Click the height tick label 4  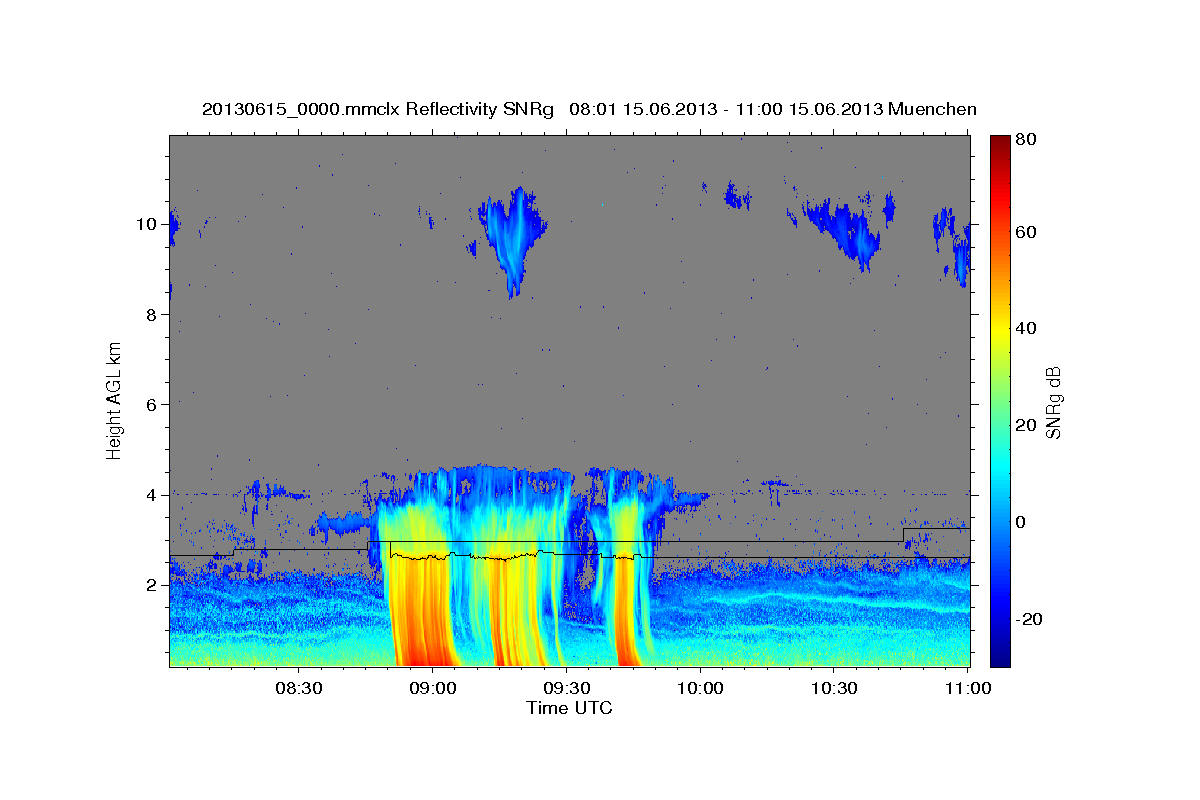(x=150, y=495)
